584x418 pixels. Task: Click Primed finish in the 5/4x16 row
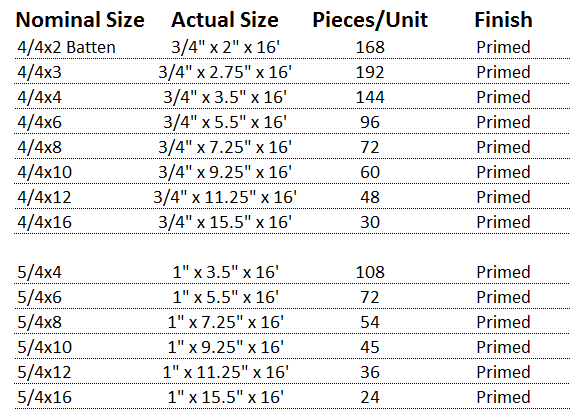(x=503, y=397)
